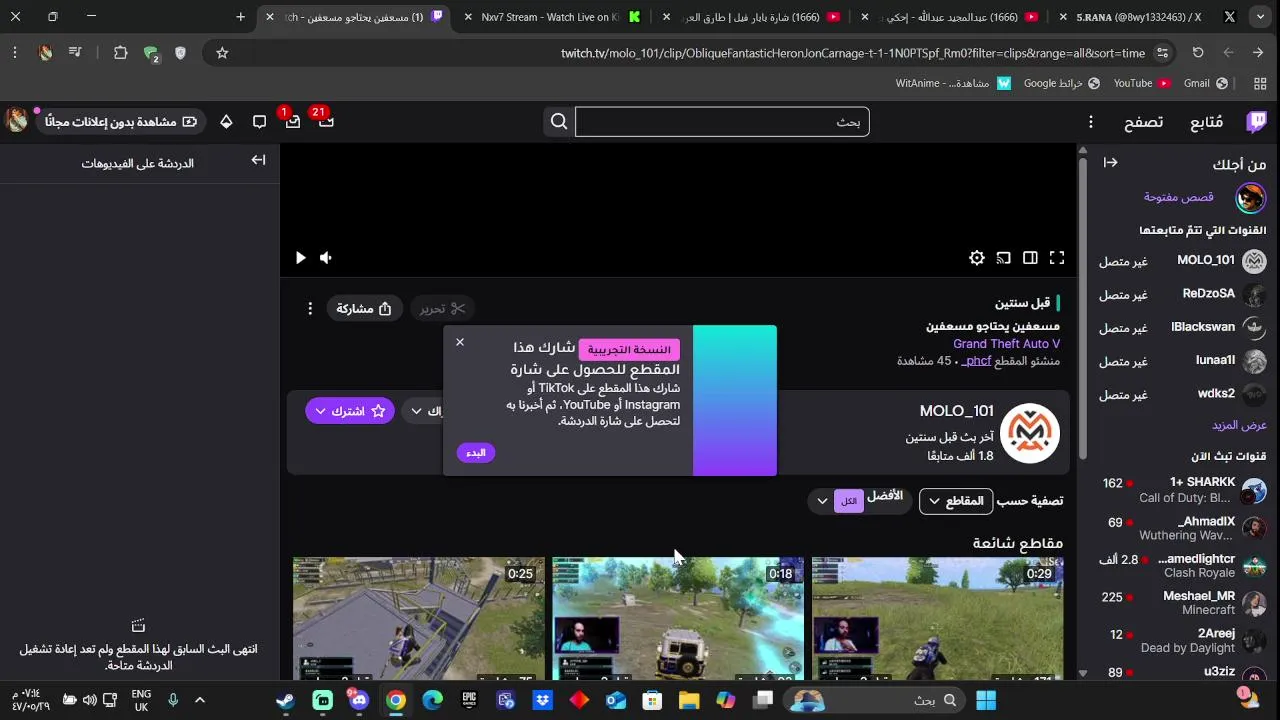Open the WitAnime bookmark
The width and height of the screenshot is (1280, 720).
953,84
